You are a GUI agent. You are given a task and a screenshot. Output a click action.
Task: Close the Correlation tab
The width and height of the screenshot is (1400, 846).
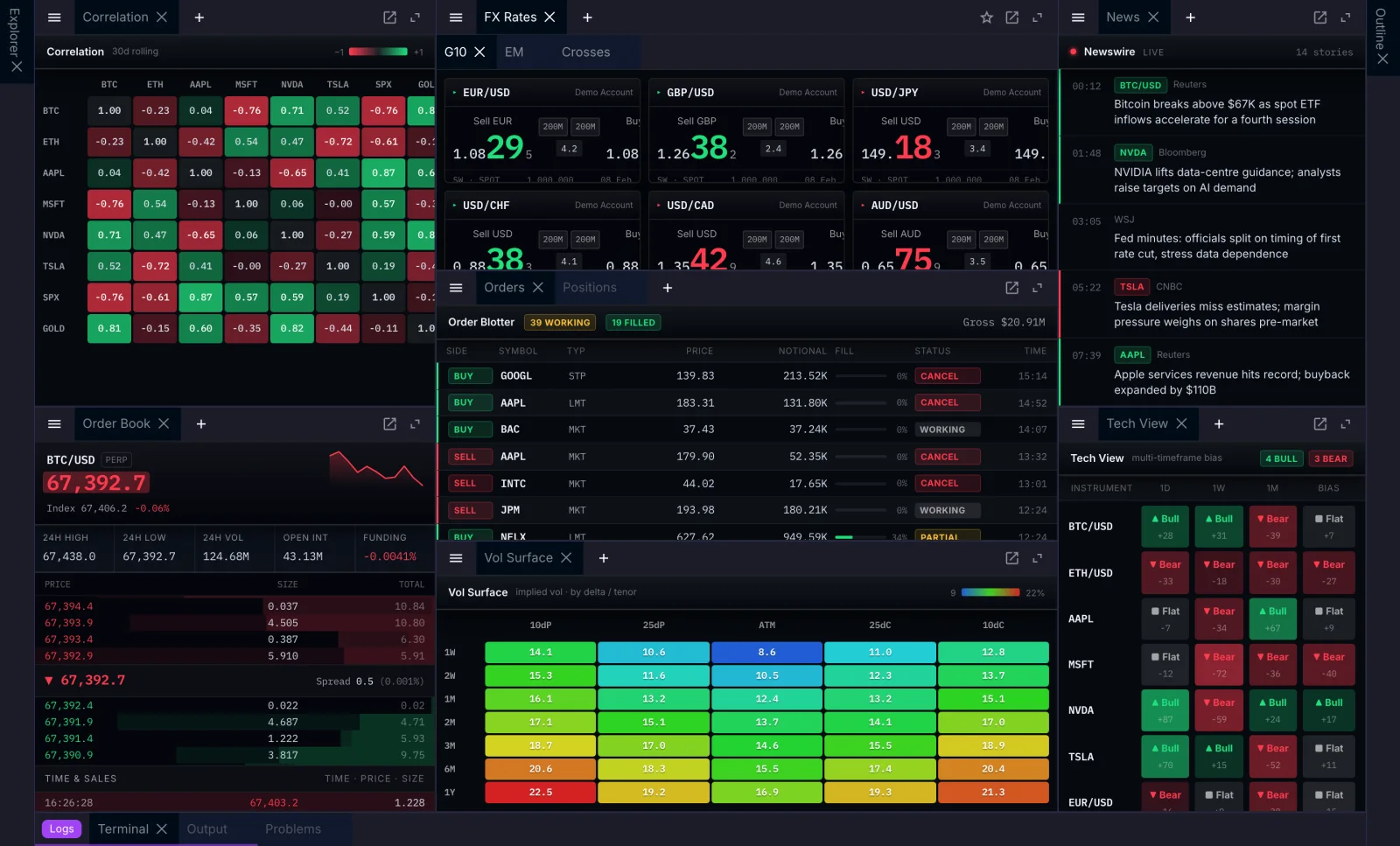[x=162, y=17]
